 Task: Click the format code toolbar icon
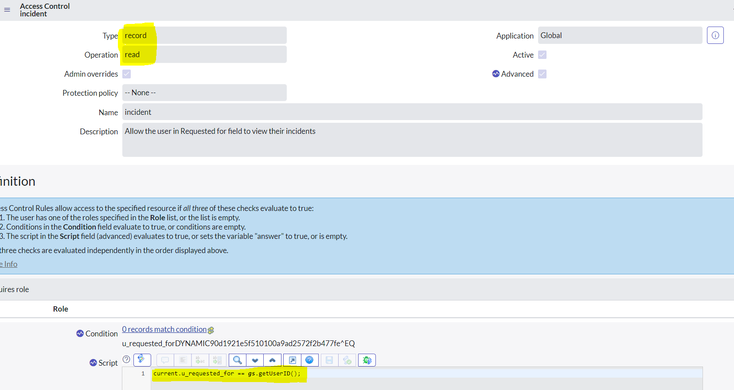click(x=183, y=360)
